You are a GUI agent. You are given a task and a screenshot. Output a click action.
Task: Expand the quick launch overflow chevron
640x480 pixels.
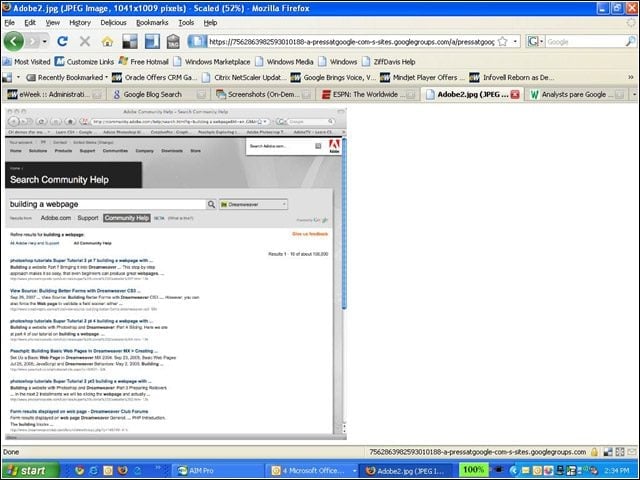(x=158, y=468)
